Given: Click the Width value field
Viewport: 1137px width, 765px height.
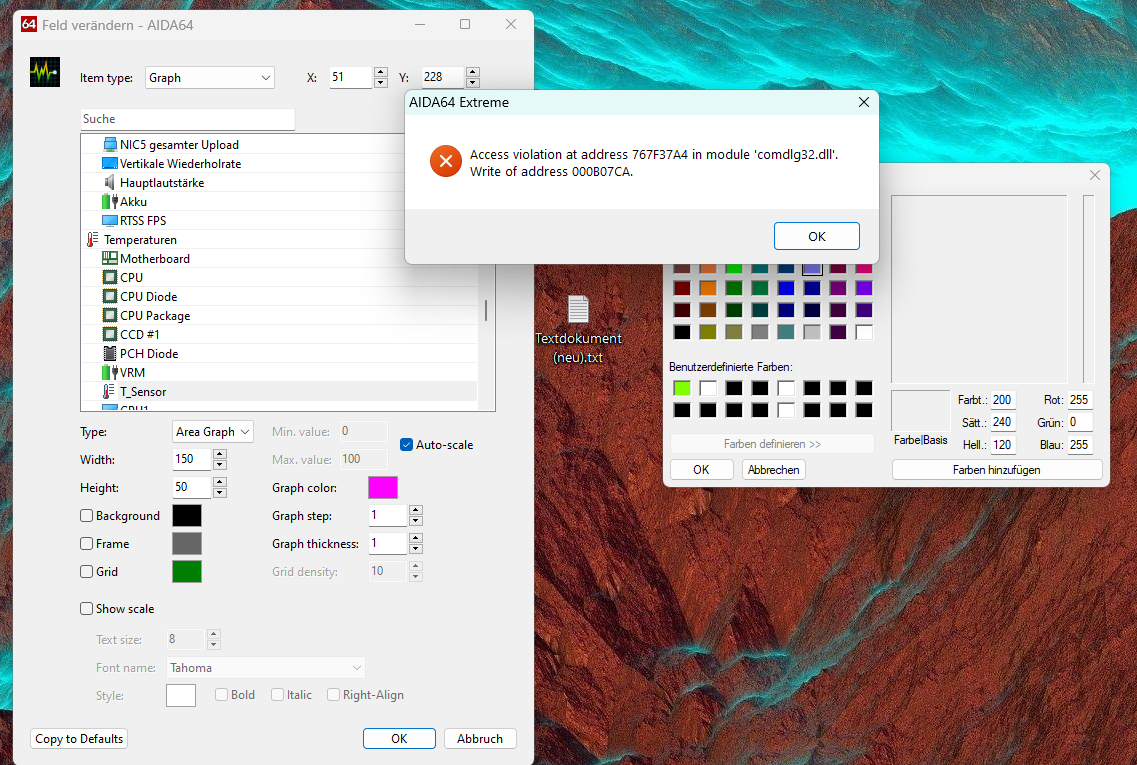Looking at the screenshot, I should (191, 459).
